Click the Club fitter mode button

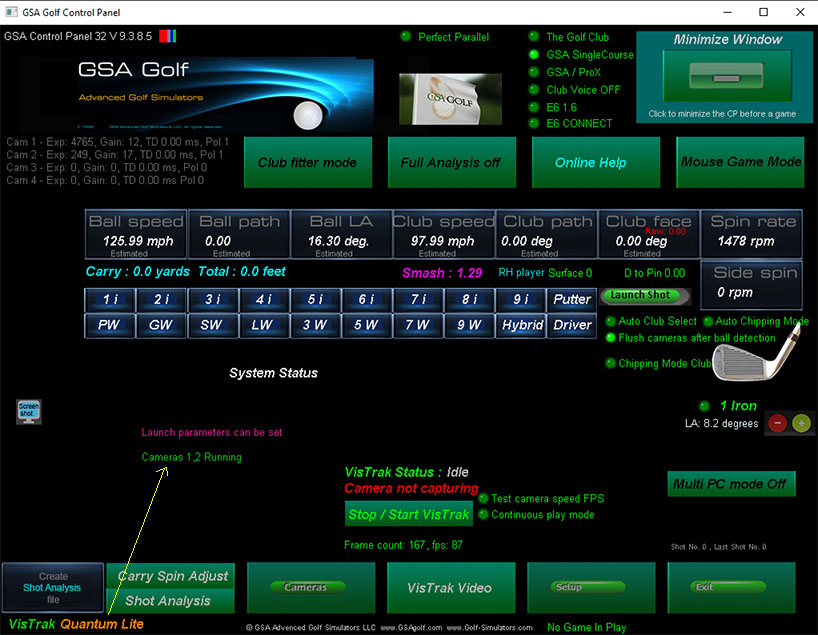click(x=307, y=162)
